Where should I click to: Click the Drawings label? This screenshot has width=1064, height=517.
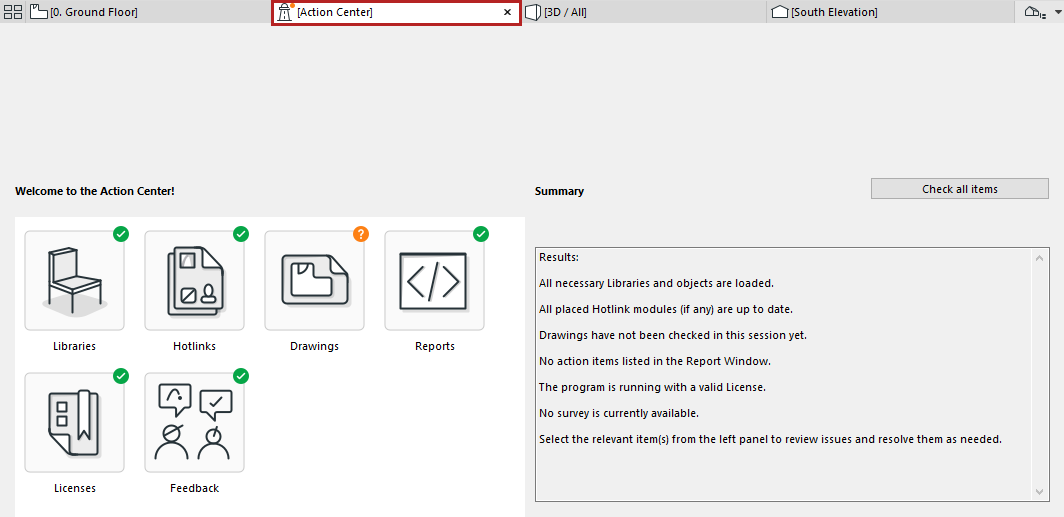pyautogui.click(x=314, y=346)
